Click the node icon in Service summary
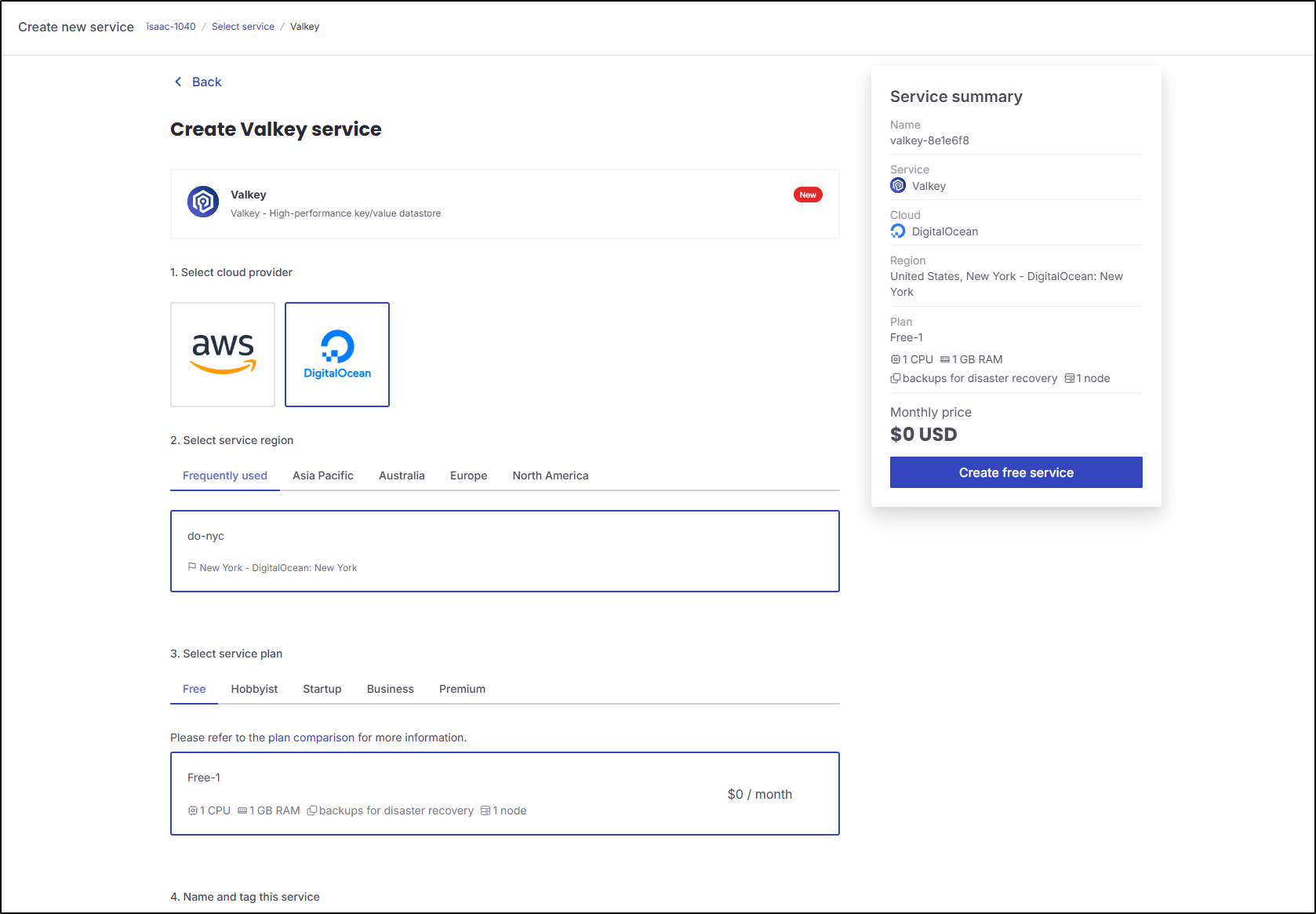This screenshot has width=1316, height=914. pos(1070,378)
